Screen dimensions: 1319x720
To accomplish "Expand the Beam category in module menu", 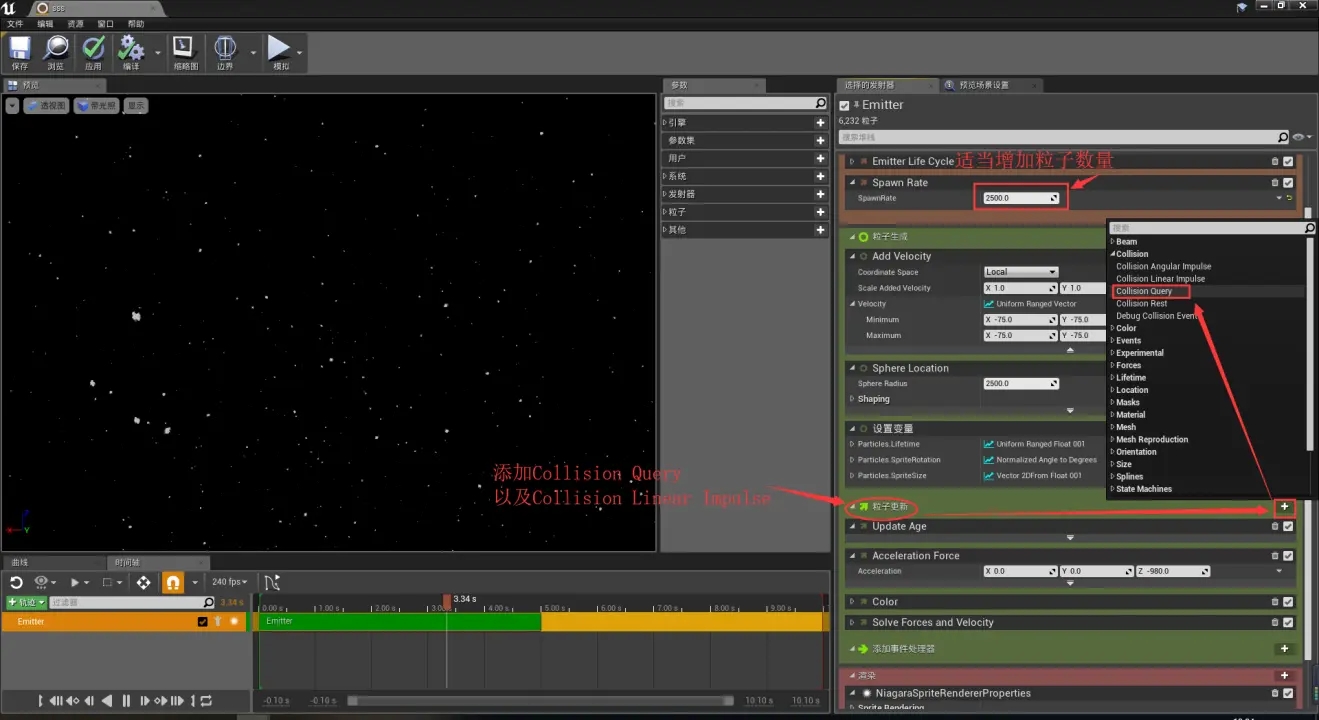I will point(1112,242).
